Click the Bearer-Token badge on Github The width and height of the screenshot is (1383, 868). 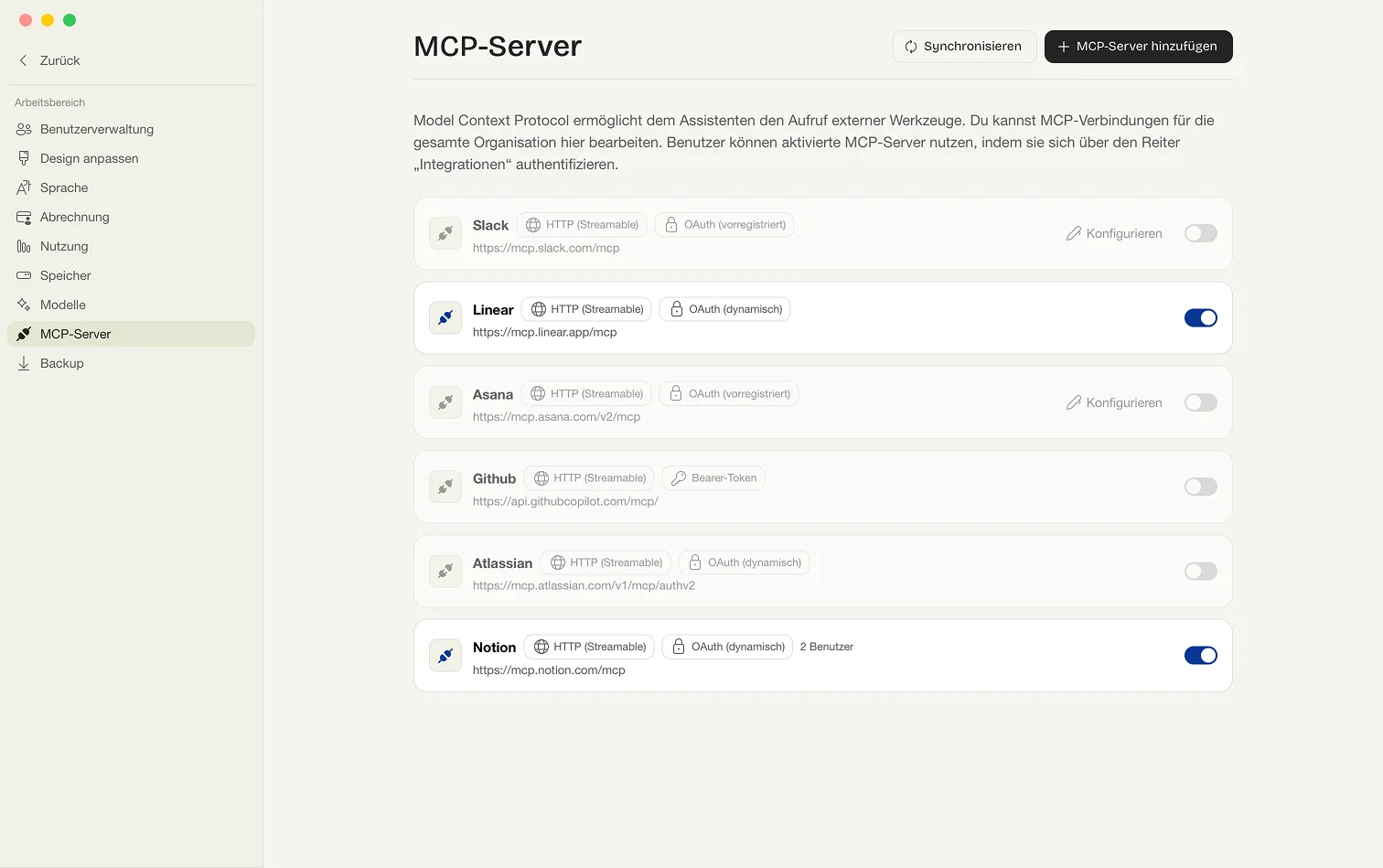point(713,478)
